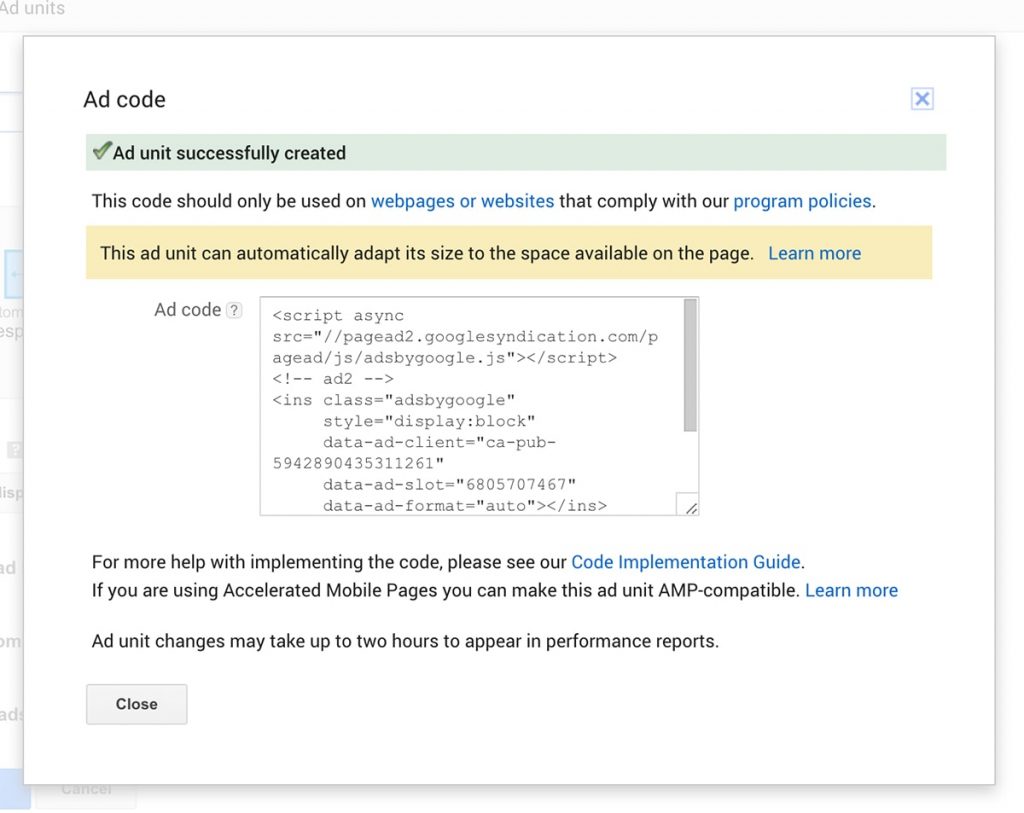Click the style="display:block" code line
This screenshot has width=1024, height=813.
(429, 421)
